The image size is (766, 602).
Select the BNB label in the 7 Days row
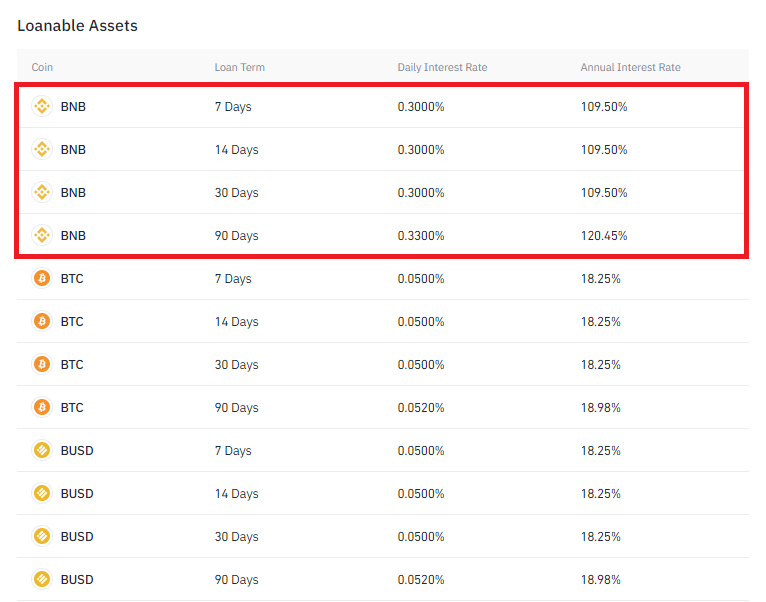point(73,107)
